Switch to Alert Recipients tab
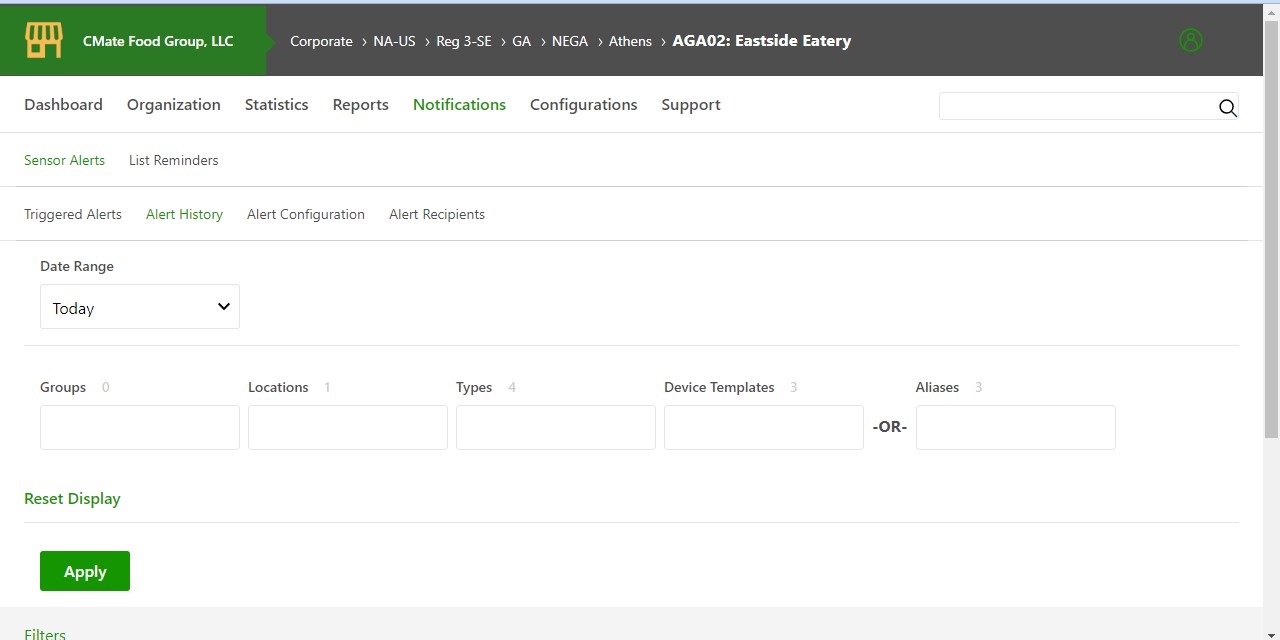Viewport: 1280px width, 640px height. click(436, 214)
